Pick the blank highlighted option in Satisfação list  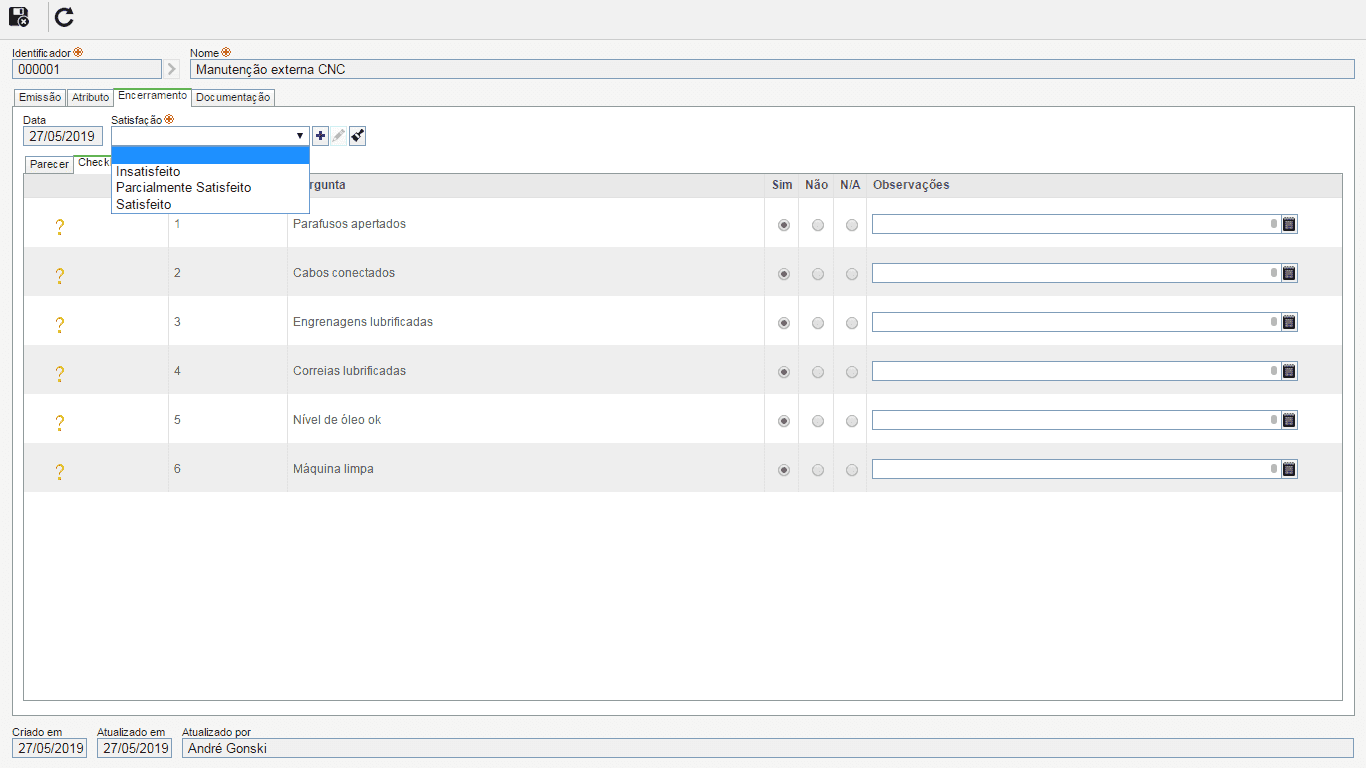coord(211,155)
